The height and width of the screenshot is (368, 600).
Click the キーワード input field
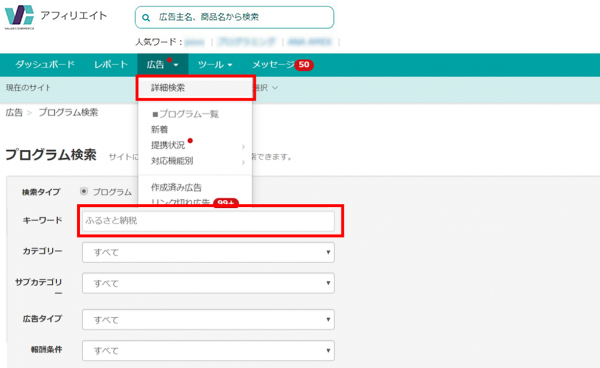coord(209,221)
